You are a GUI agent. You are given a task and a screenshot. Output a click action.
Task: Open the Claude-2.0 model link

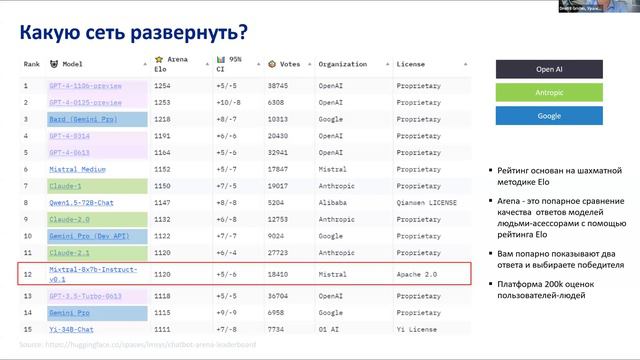[x=69, y=220]
